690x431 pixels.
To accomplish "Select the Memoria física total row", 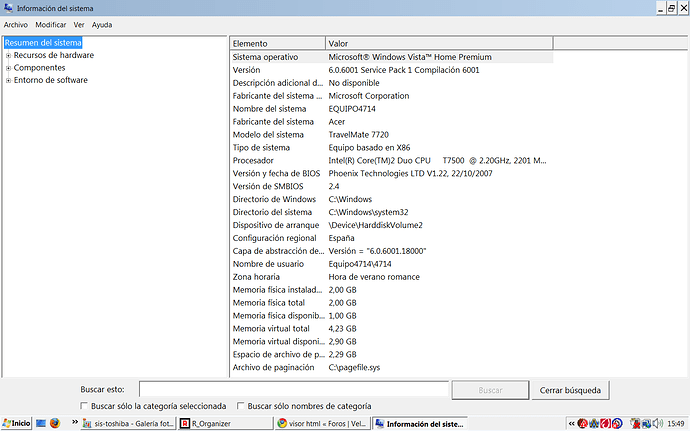I will [x=392, y=302].
